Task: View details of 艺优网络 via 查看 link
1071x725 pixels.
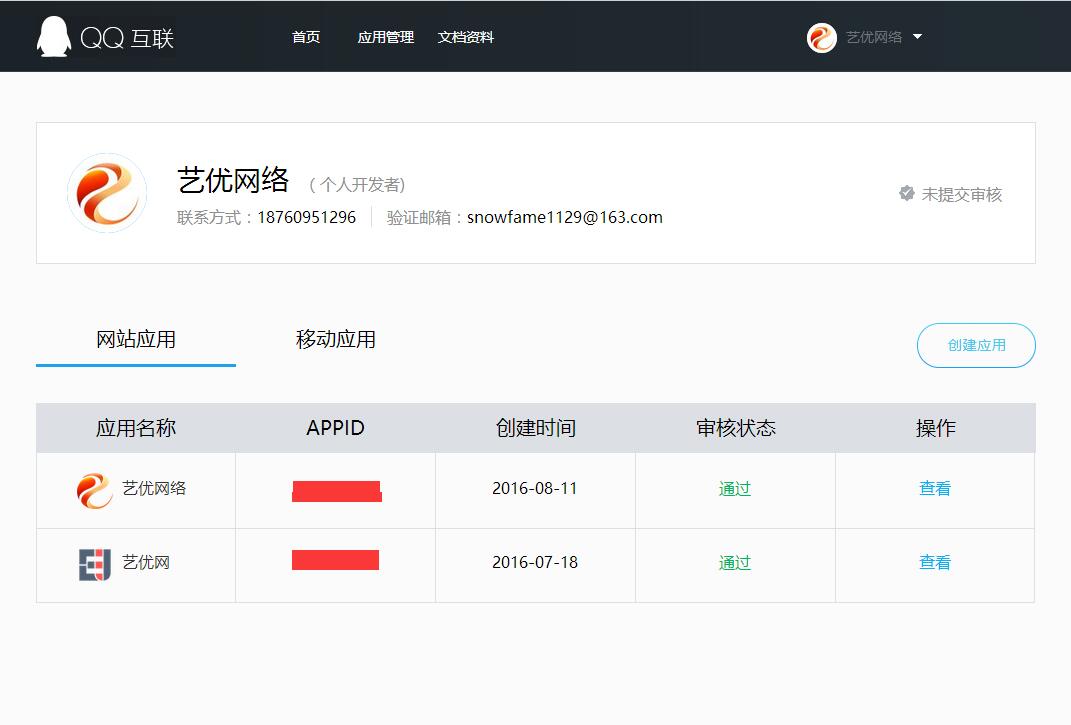Action: pos(934,488)
